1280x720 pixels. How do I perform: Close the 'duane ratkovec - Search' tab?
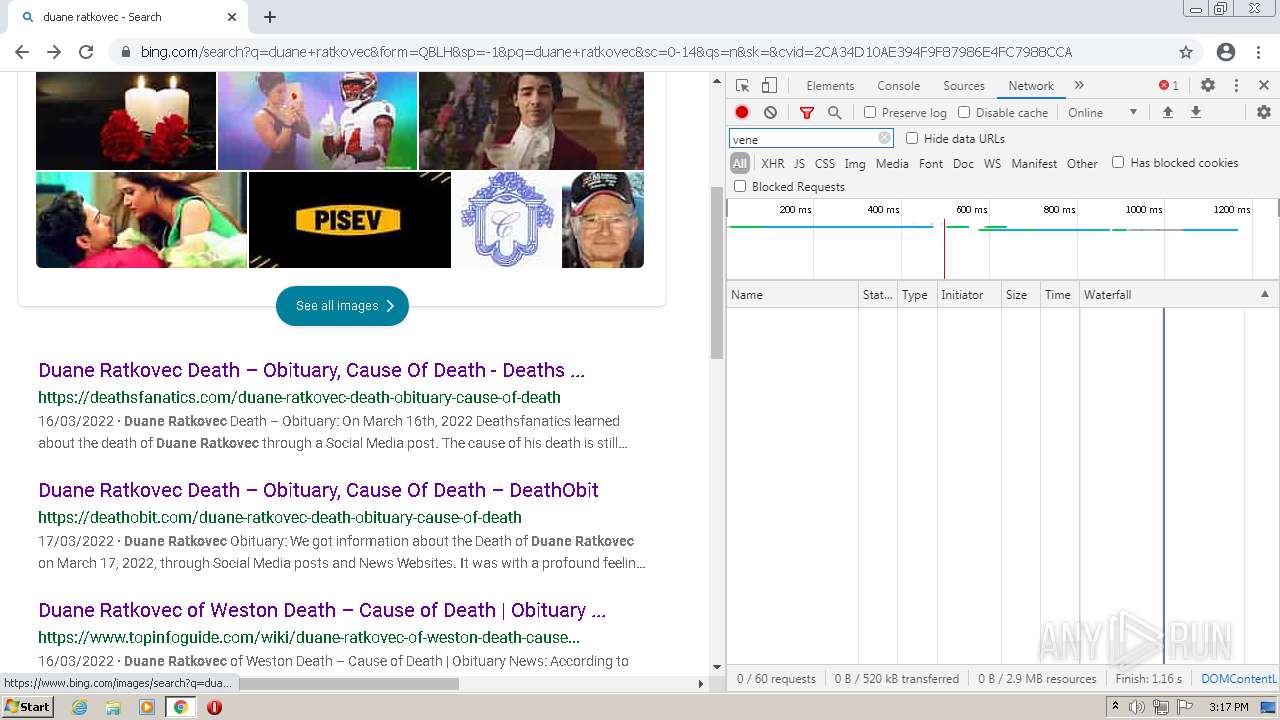pos(232,17)
